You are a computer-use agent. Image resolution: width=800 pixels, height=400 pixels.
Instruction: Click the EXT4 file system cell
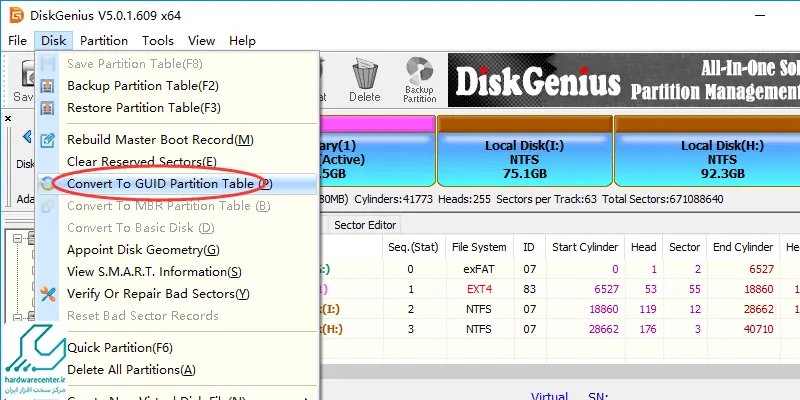tap(479, 289)
